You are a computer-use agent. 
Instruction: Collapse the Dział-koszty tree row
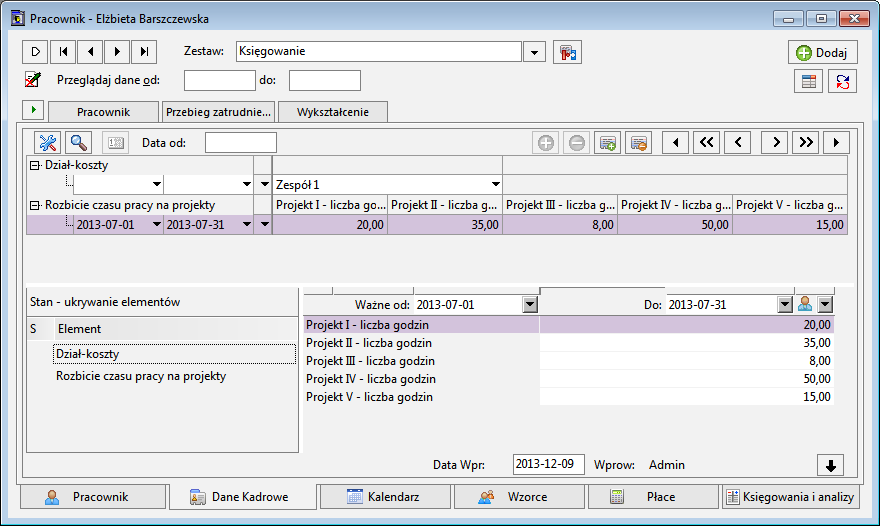point(35,165)
